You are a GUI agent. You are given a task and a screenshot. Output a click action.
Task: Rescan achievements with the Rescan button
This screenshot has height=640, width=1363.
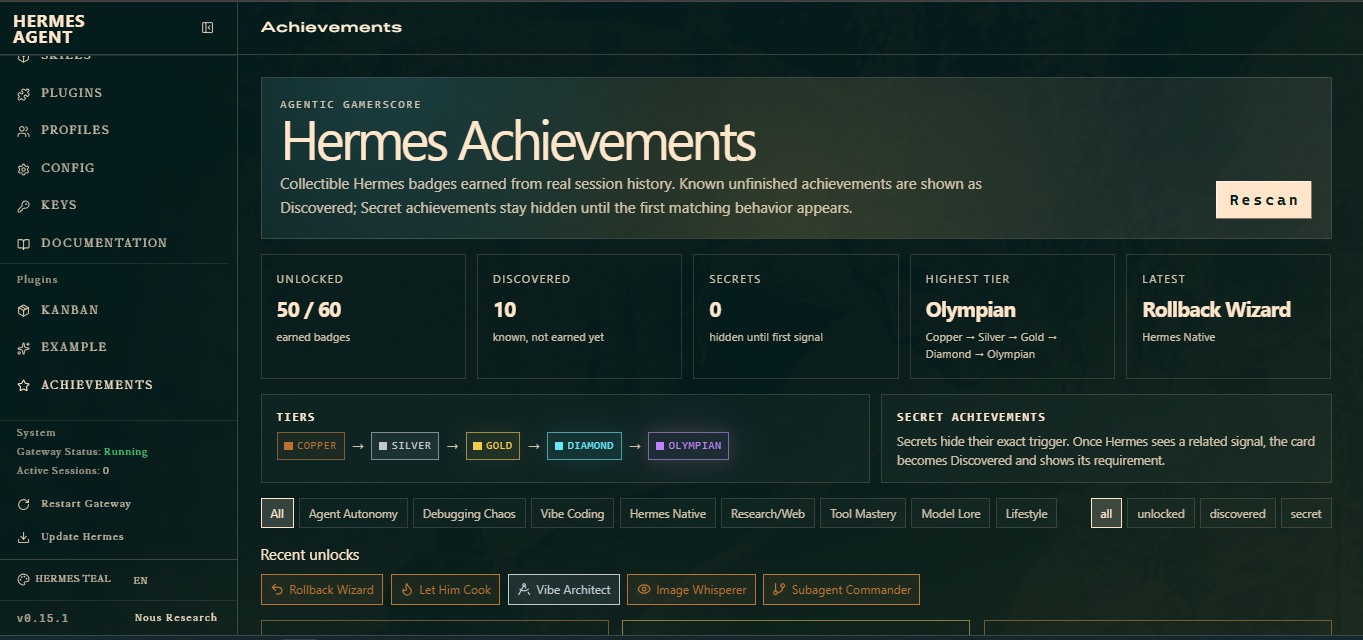[x=1263, y=200]
